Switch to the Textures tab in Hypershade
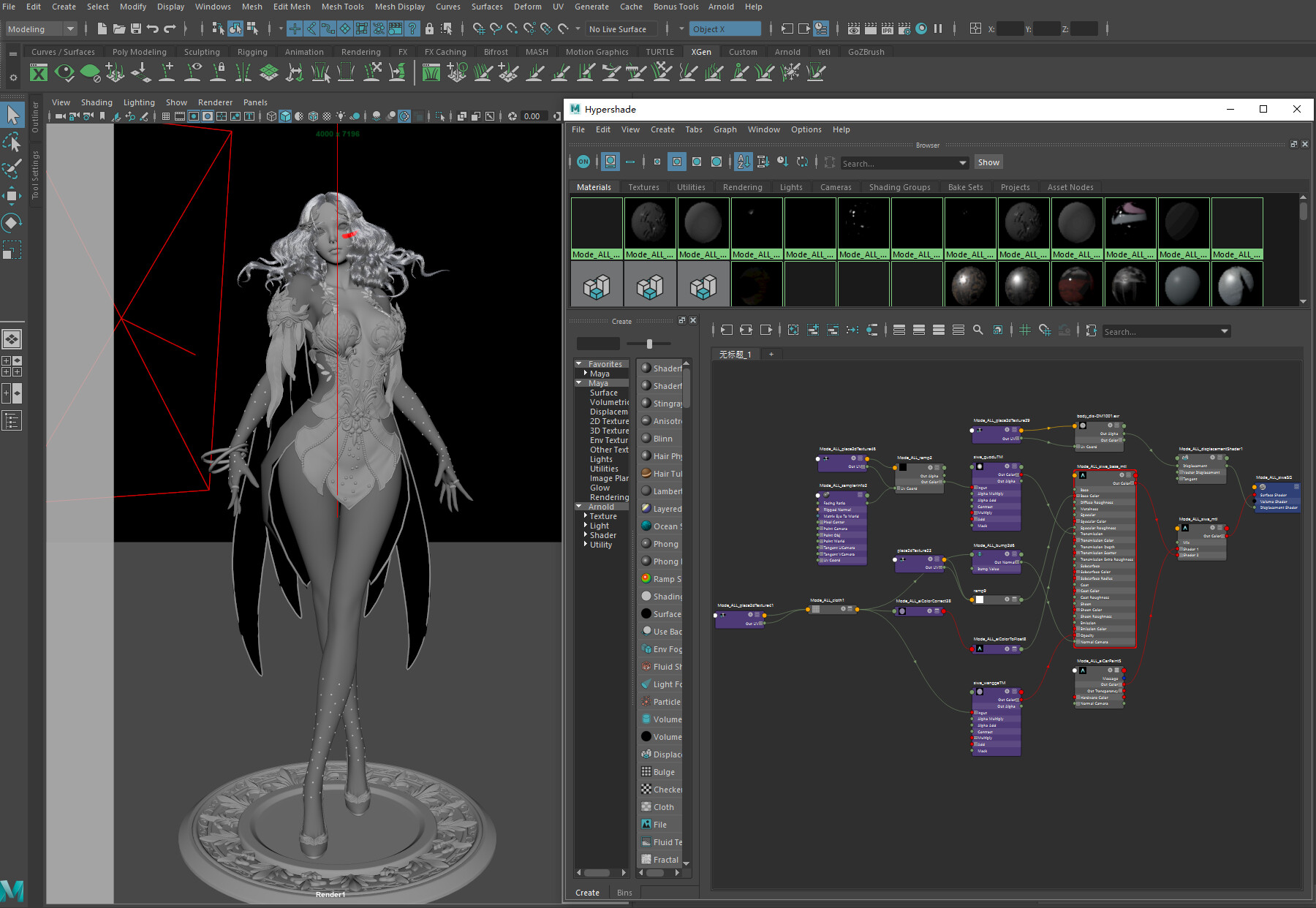The width and height of the screenshot is (1316, 908). 643,187
